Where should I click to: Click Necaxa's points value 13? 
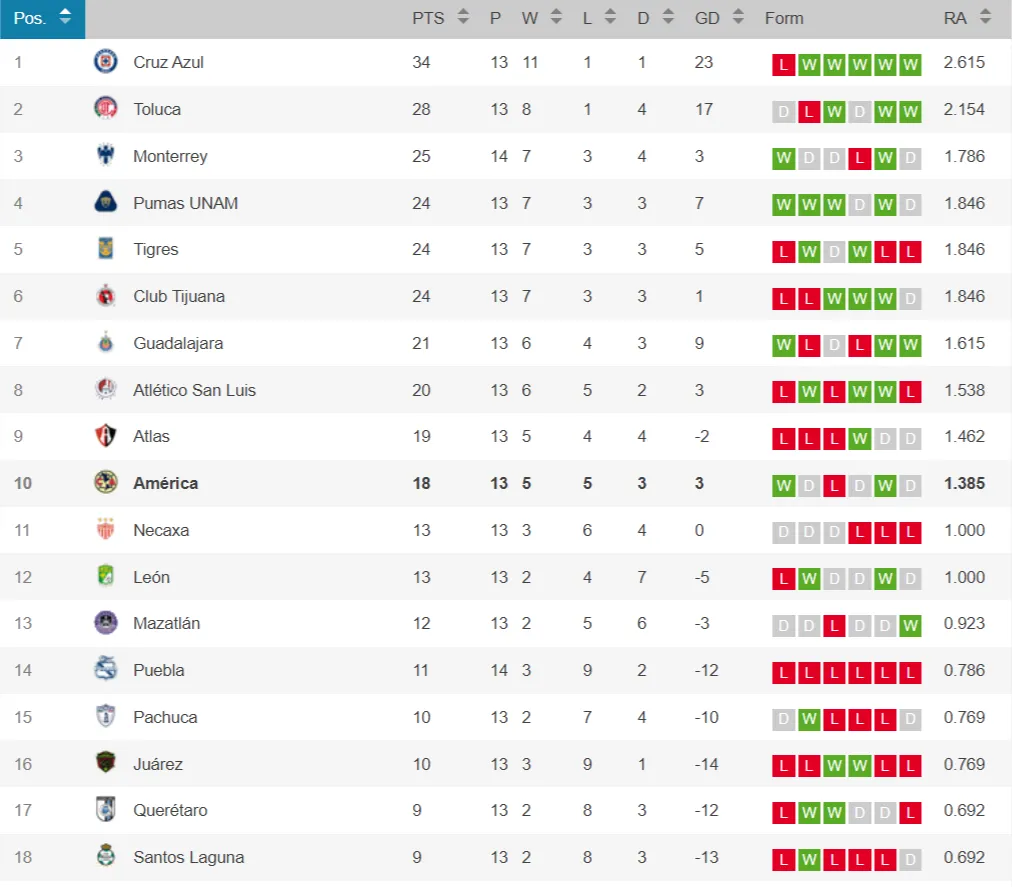point(421,530)
